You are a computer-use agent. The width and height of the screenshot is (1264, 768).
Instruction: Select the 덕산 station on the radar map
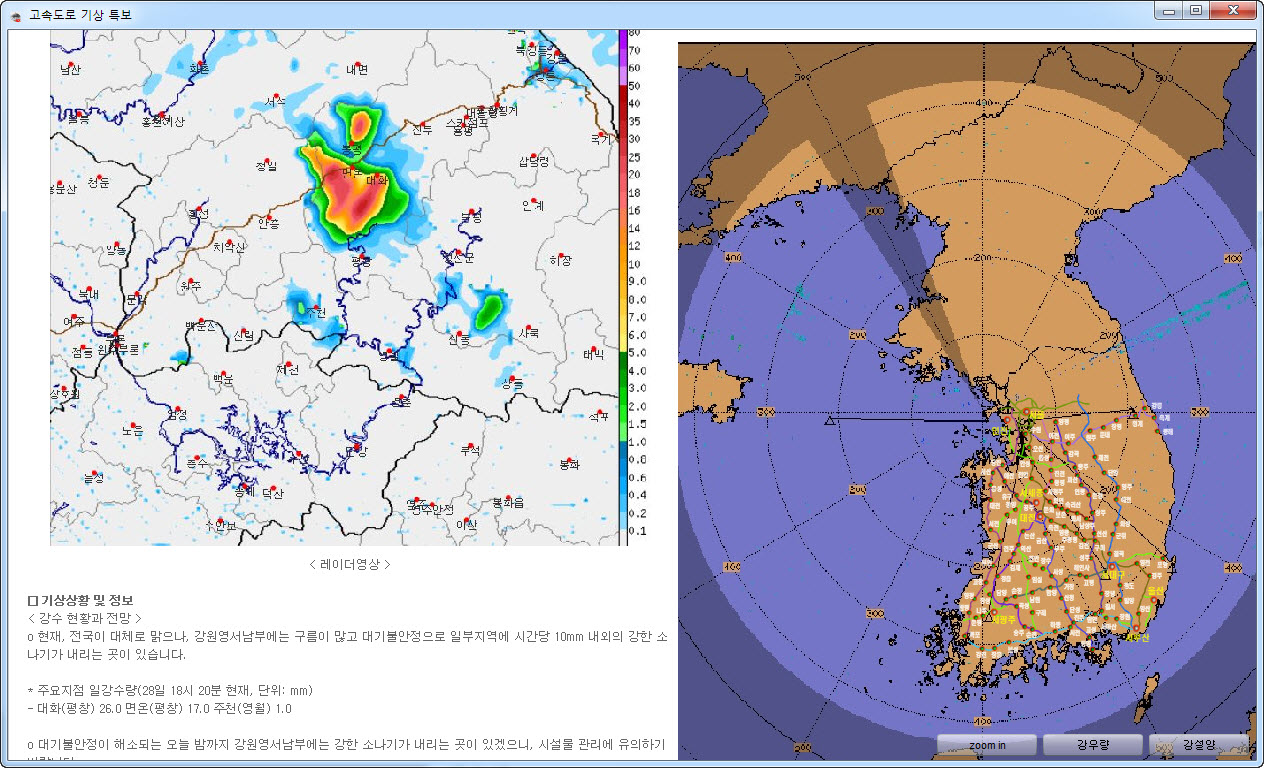click(273, 493)
